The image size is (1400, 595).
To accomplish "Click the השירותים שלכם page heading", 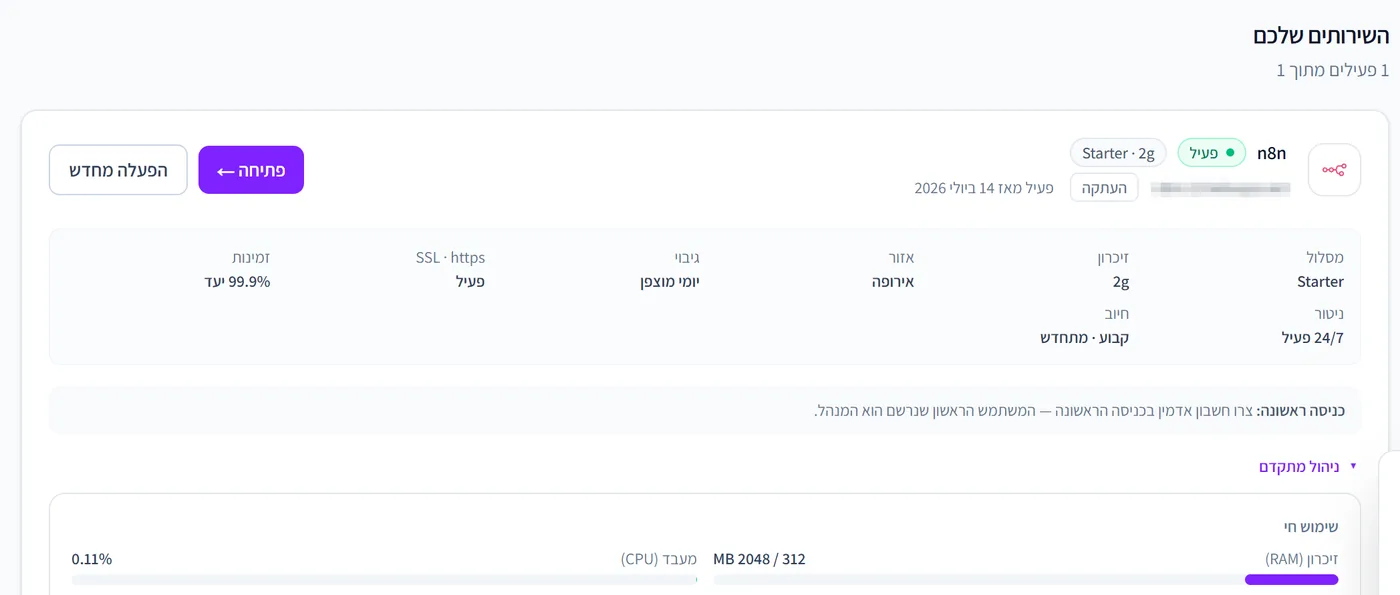I will pyautogui.click(x=1321, y=35).
